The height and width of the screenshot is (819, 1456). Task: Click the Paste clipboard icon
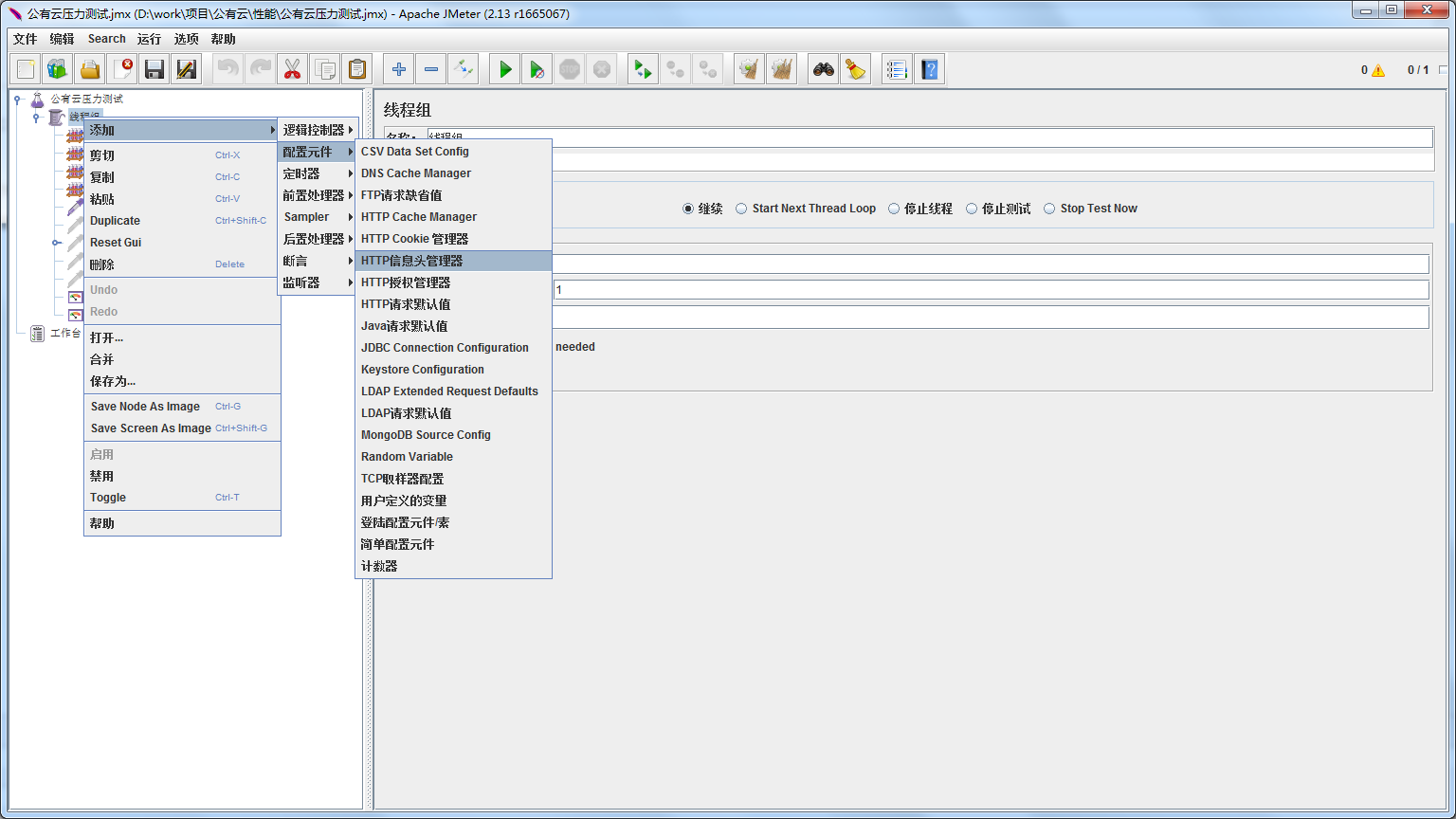click(x=357, y=69)
